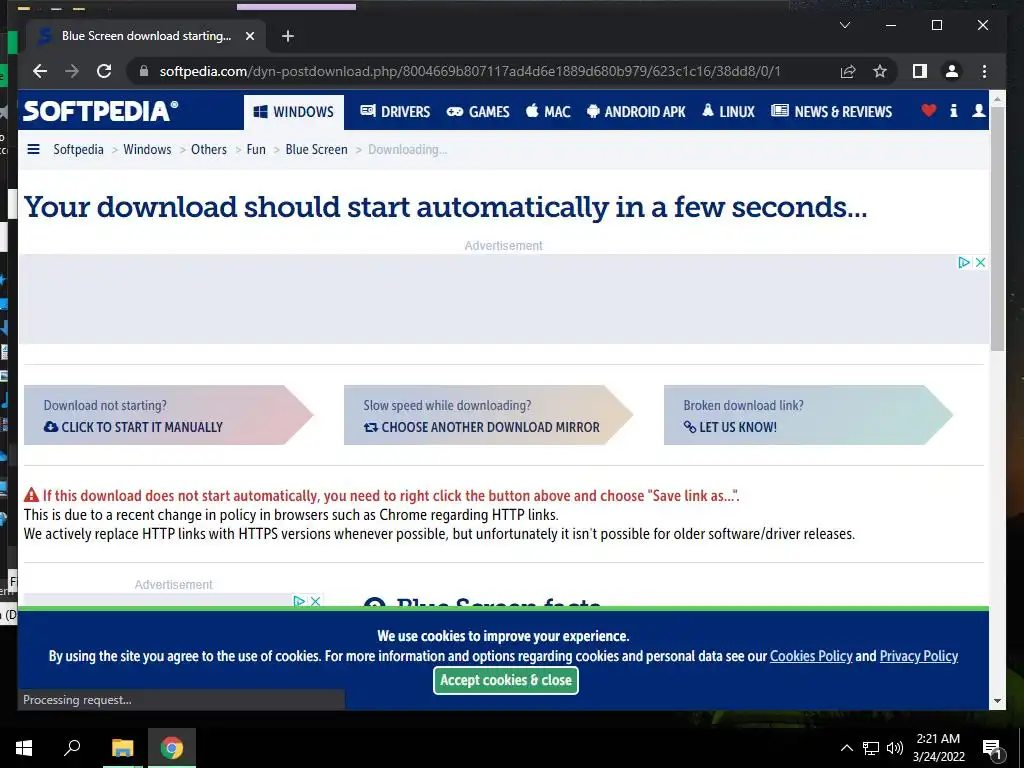Click 'Your download should start automatically' heading
The width and height of the screenshot is (1024, 768).
click(x=445, y=207)
